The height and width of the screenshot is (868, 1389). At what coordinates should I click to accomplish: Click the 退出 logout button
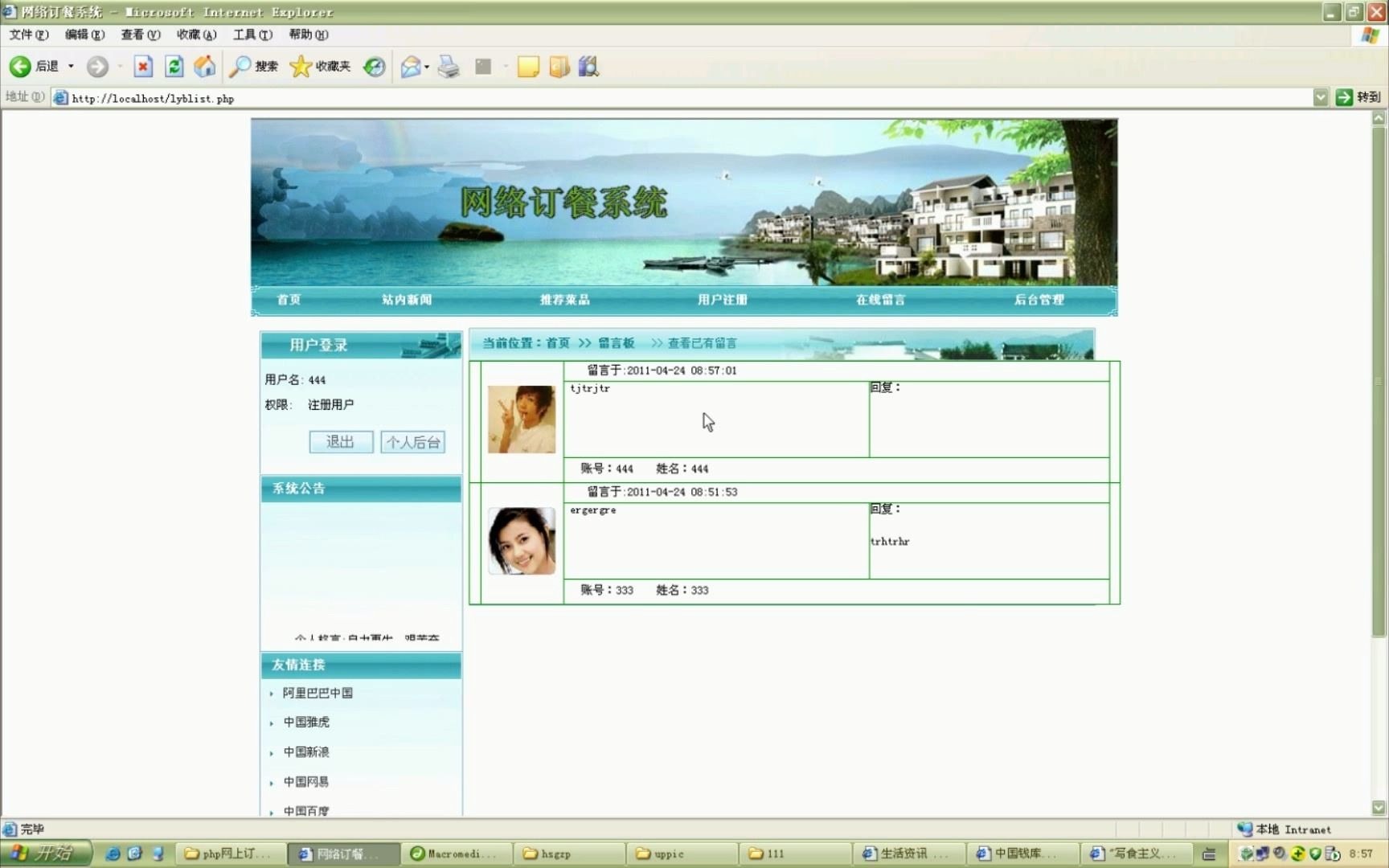pyautogui.click(x=341, y=442)
